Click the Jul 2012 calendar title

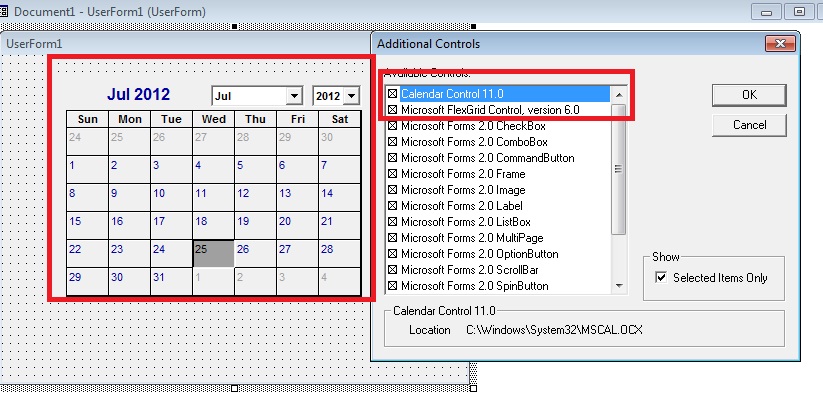click(139, 94)
